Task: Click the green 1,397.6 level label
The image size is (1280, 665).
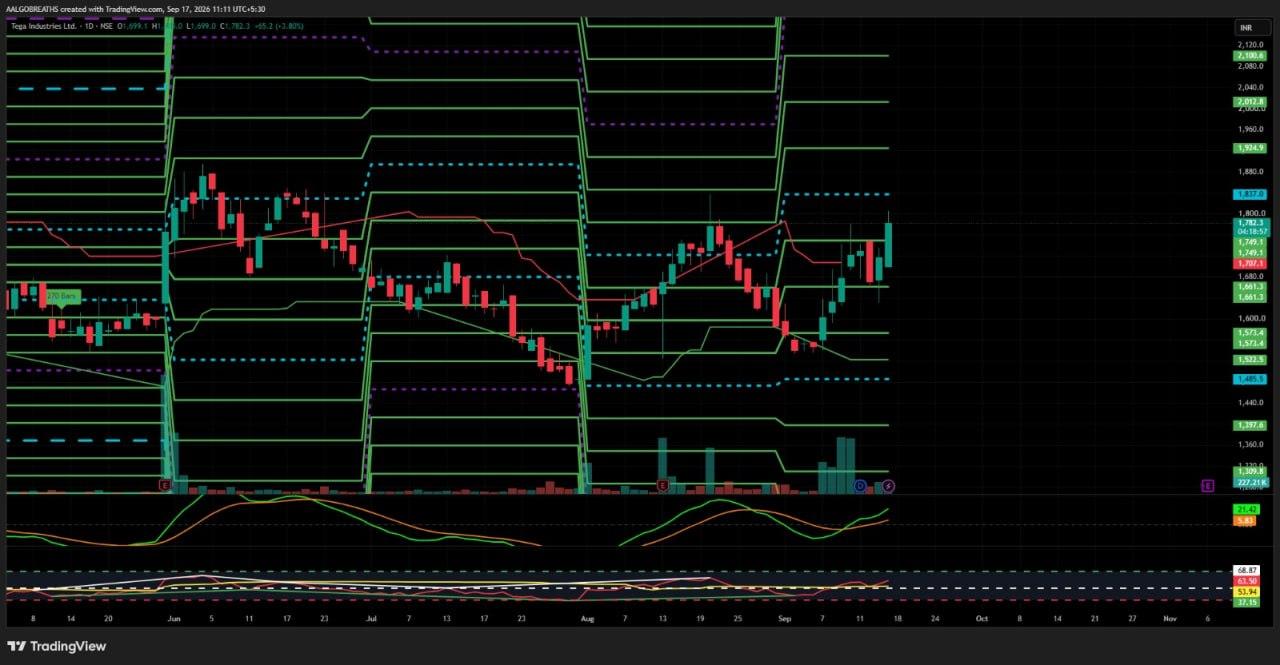Action: [x=1251, y=425]
